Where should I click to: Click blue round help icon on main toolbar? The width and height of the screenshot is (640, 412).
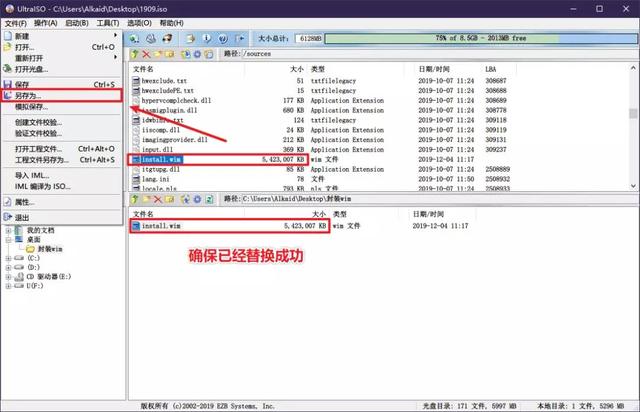[x=223, y=39]
